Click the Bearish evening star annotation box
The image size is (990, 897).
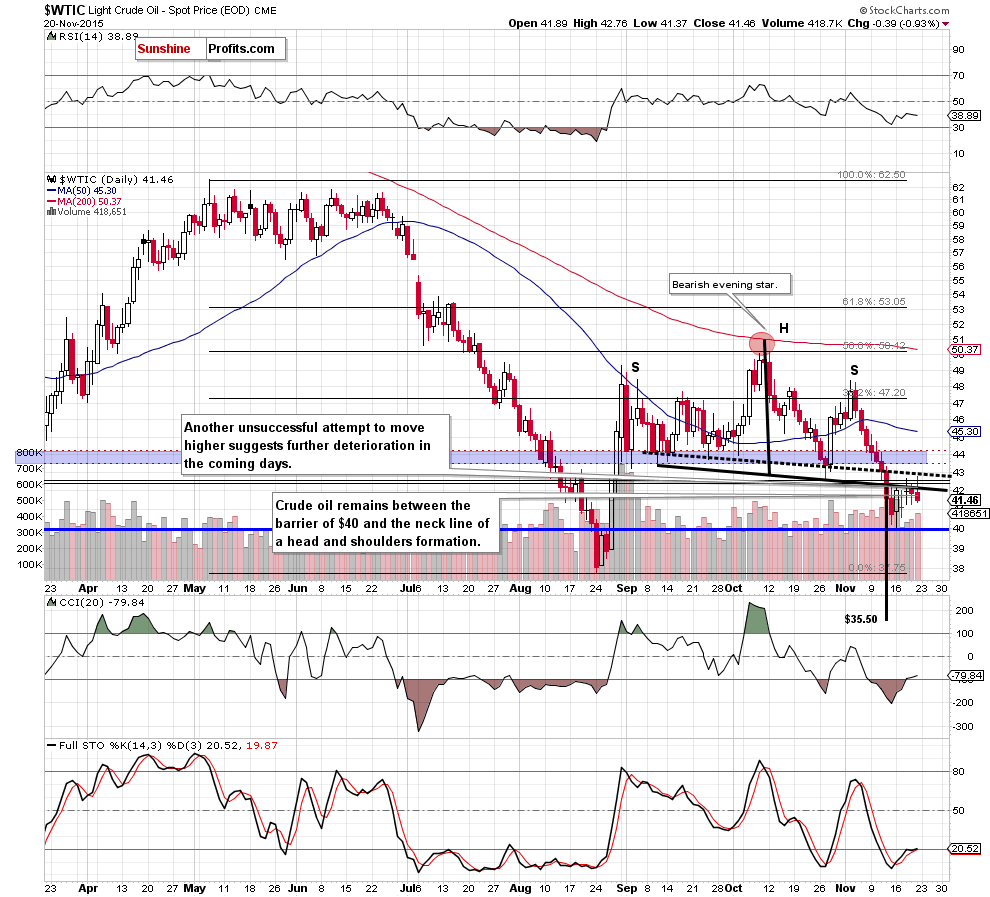731,284
